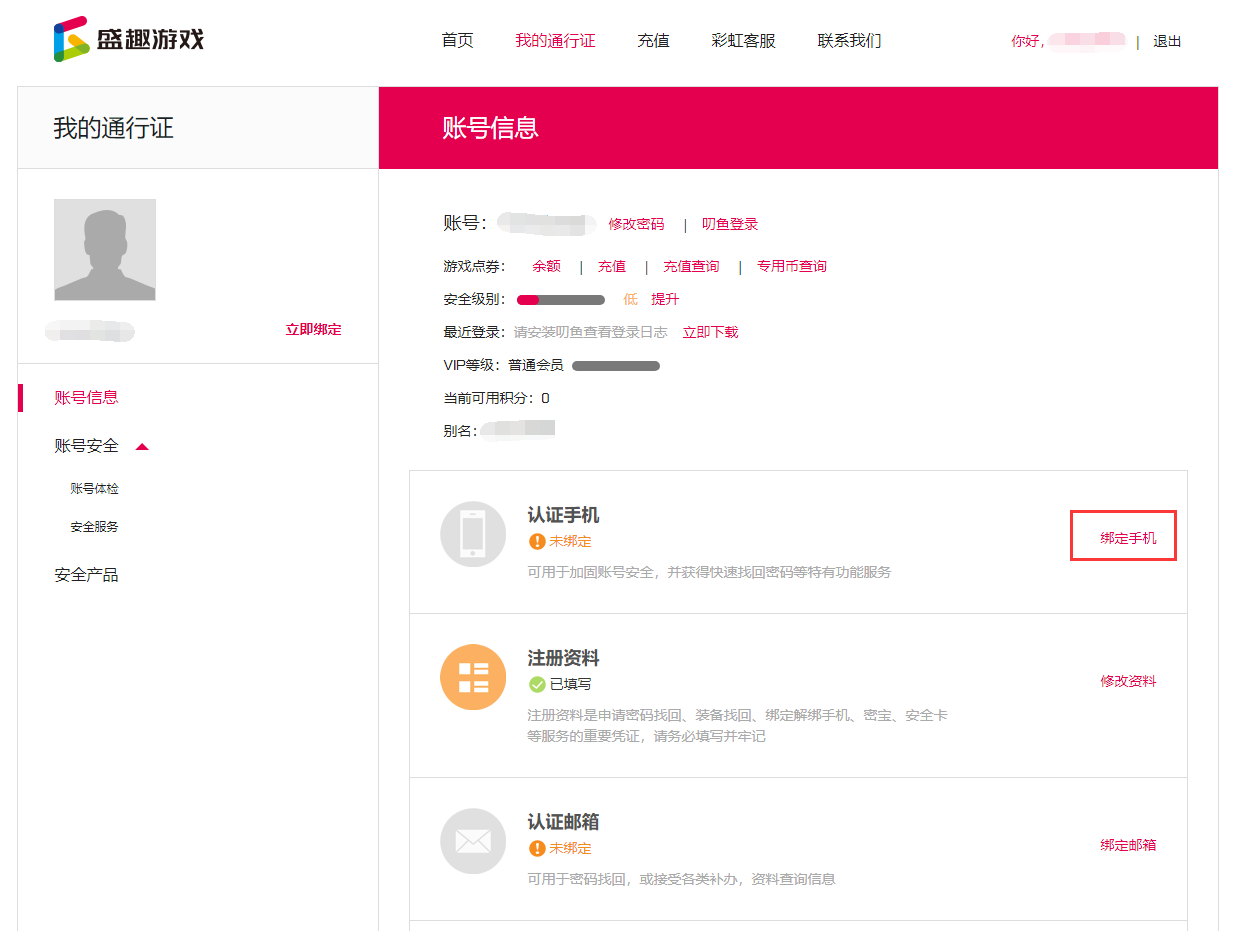1234x931 pixels.
Task: Click 退出 to log out
Action: click(1167, 42)
